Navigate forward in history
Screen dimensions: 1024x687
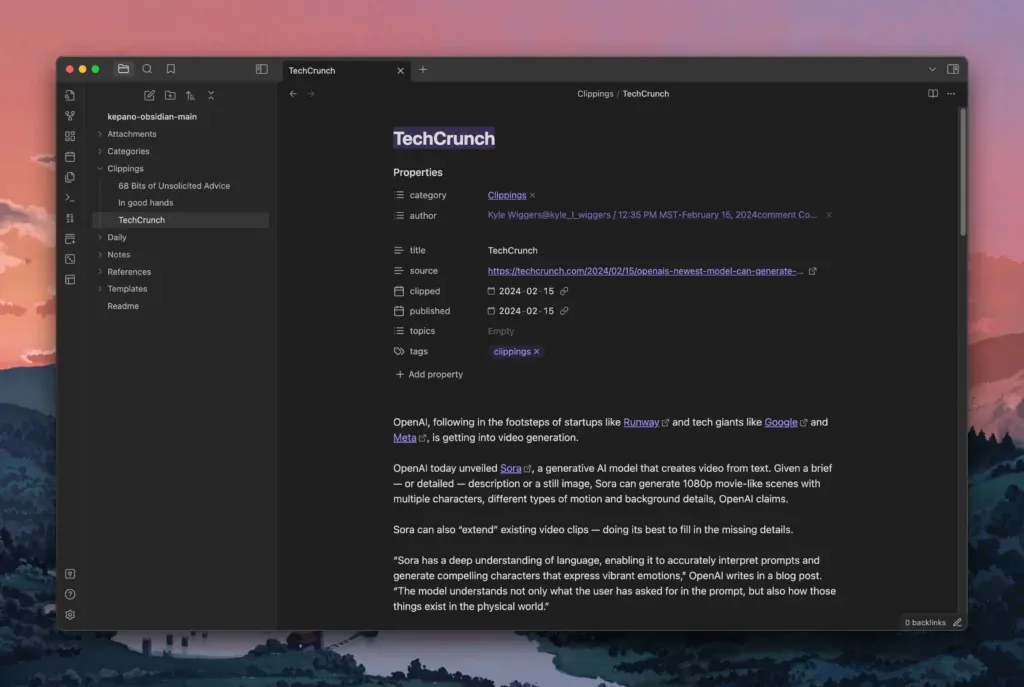click(311, 93)
